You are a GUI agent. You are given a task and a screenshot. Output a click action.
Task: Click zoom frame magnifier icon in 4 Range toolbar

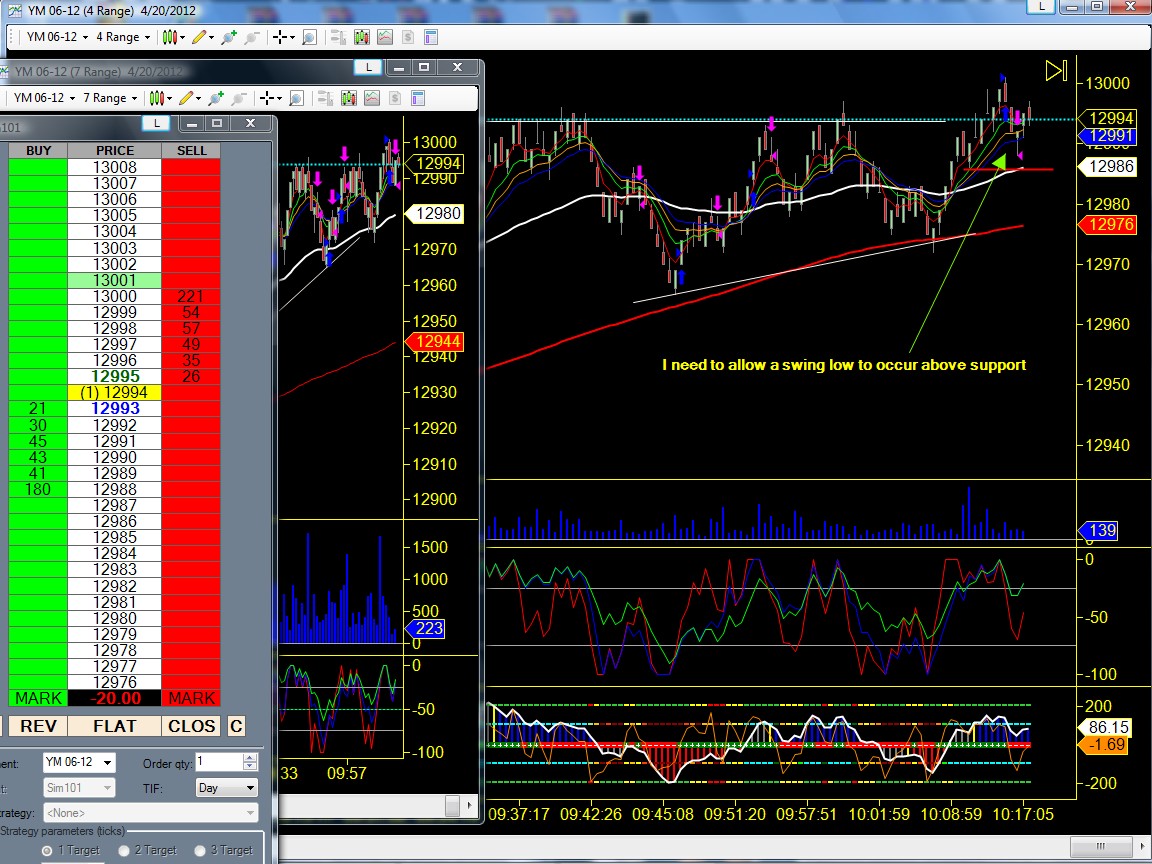point(309,37)
